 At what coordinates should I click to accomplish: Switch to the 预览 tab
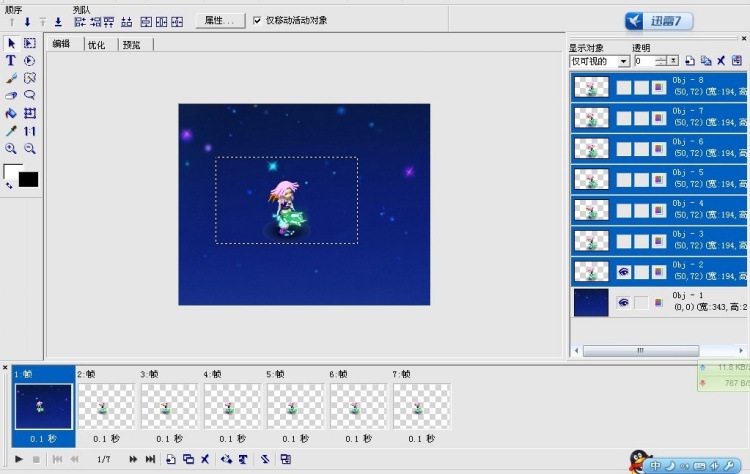(132, 44)
